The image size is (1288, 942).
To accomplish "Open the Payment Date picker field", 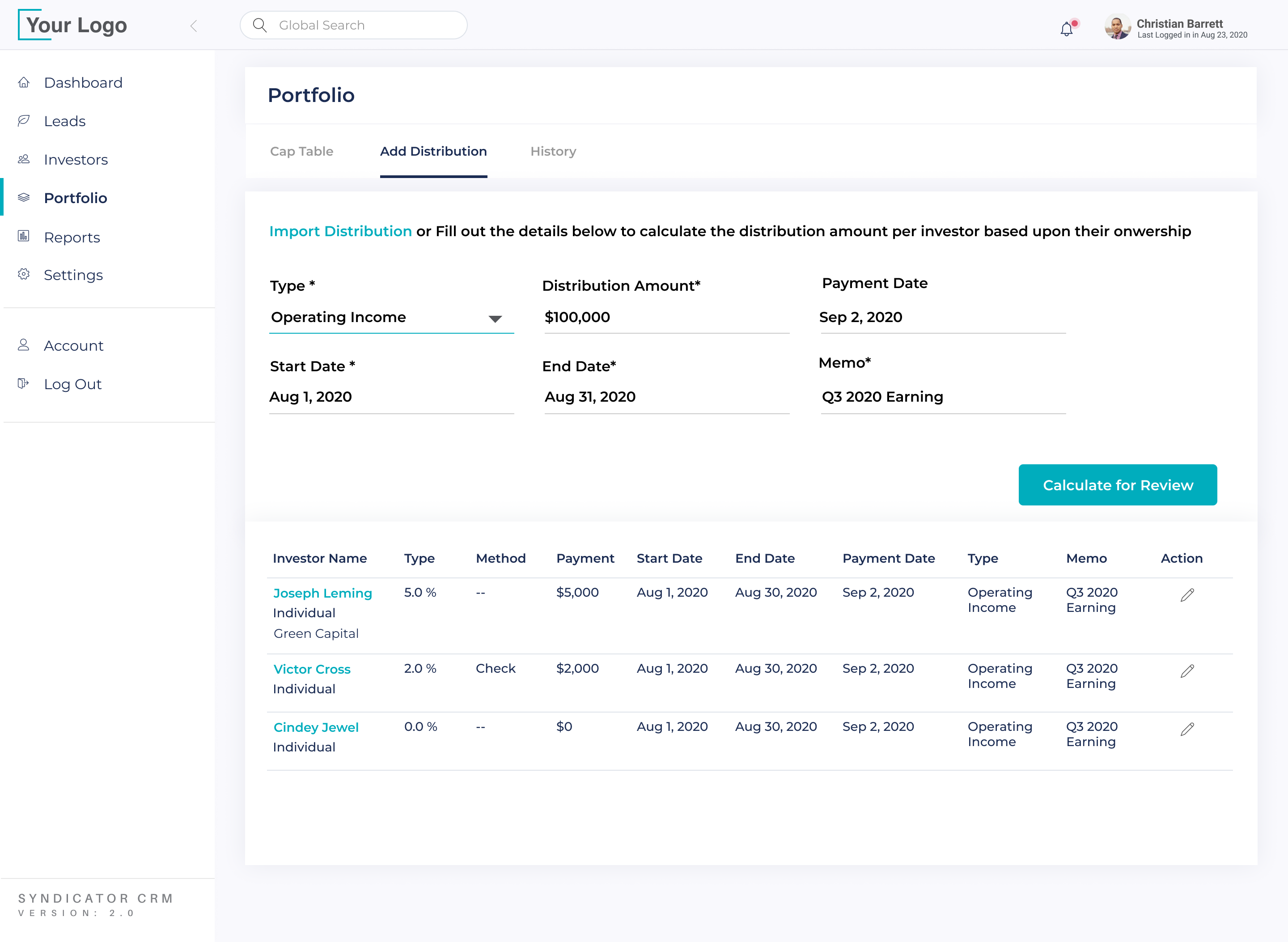I will click(942, 318).
